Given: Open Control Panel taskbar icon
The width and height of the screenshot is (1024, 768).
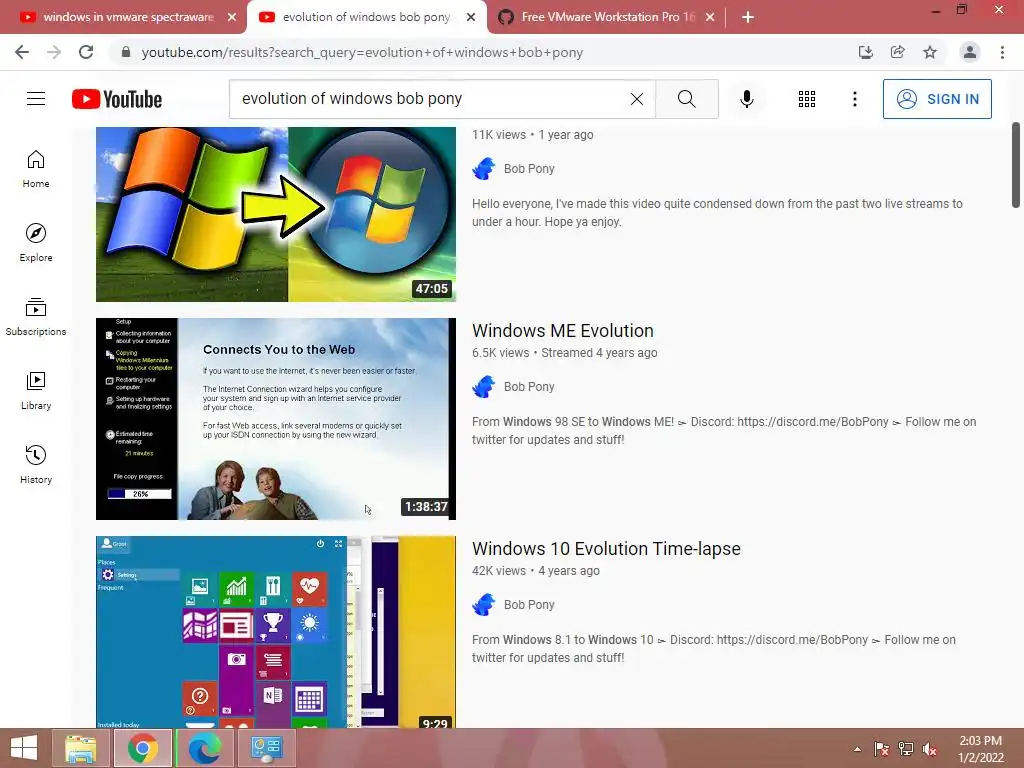Looking at the screenshot, I should tap(266, 748).
